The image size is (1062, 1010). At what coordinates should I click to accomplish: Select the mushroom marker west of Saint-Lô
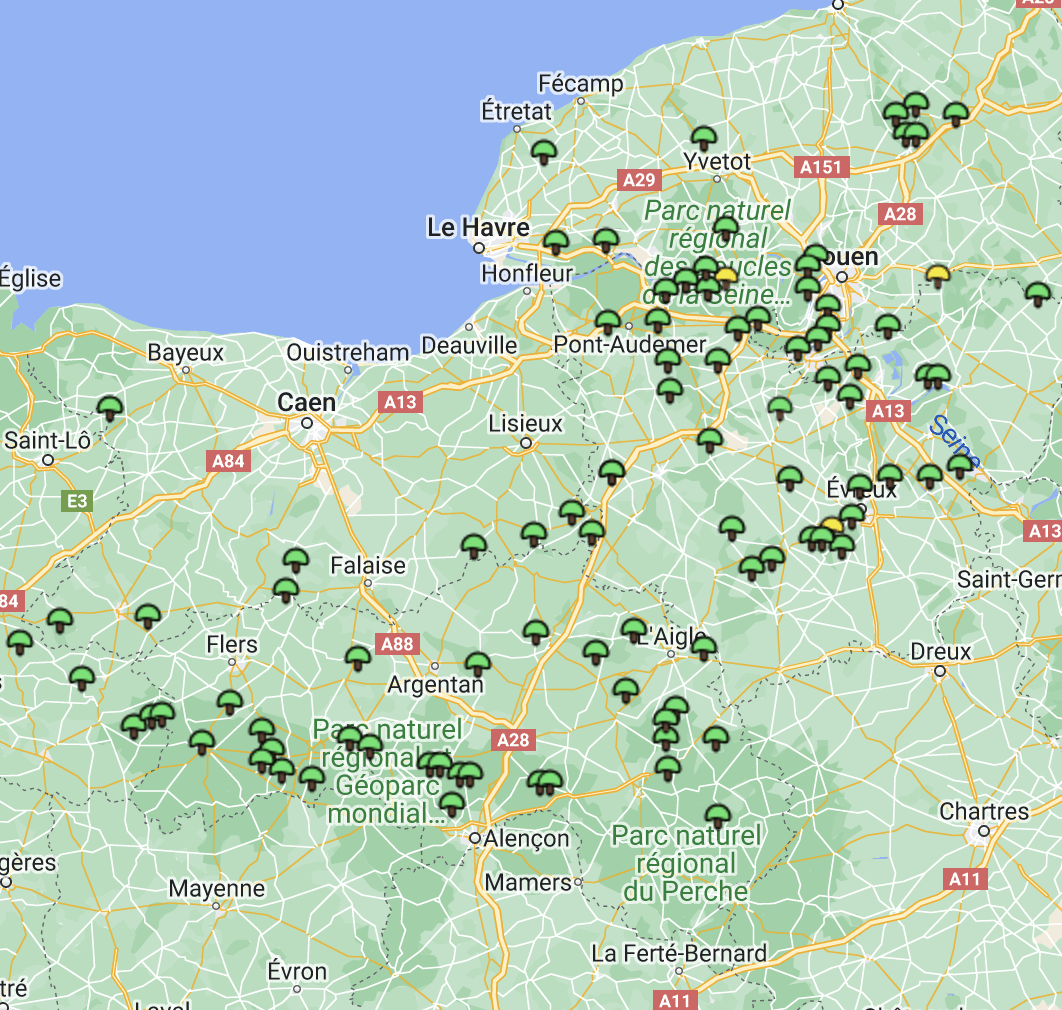[x=111, y=405]
